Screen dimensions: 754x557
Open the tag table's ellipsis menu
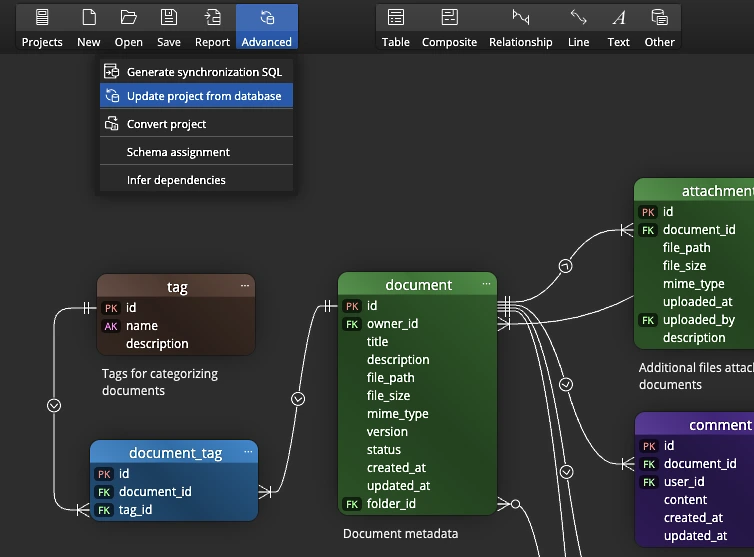(245, 286)
